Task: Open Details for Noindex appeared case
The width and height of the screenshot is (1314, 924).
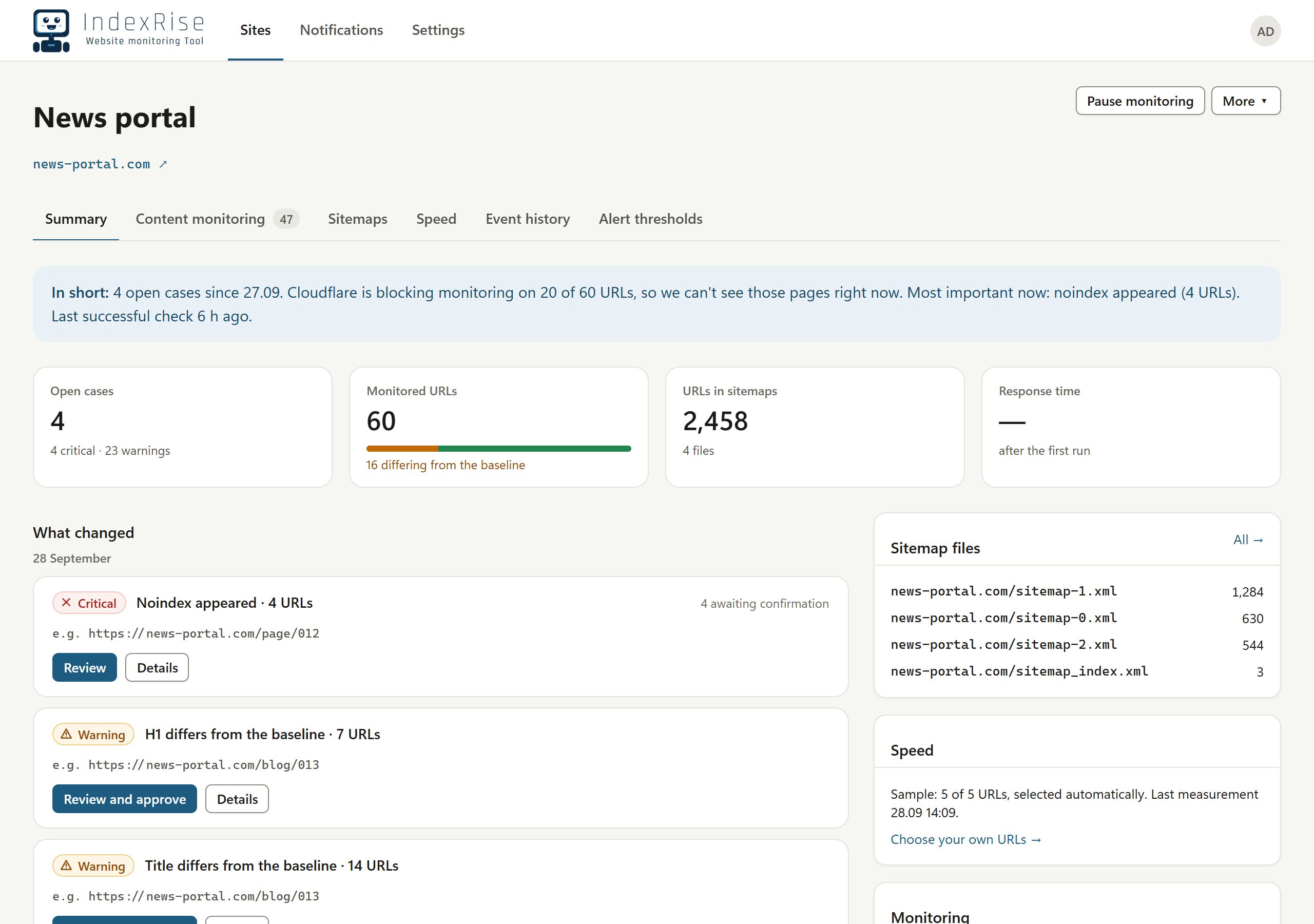Action: pyautogui.click(x=158, y=667)
